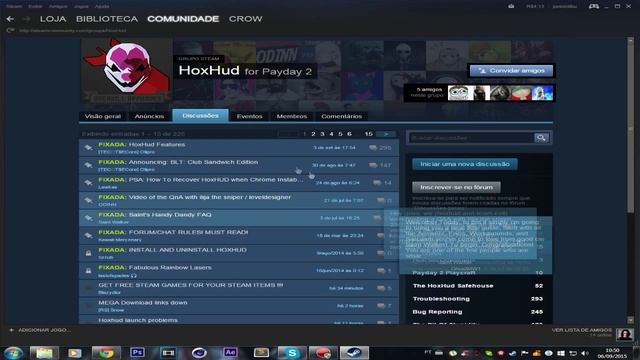This screenshot has width=640, height=360.
Task: Click the volume speaker tray icon
Action: pos(585,353)
